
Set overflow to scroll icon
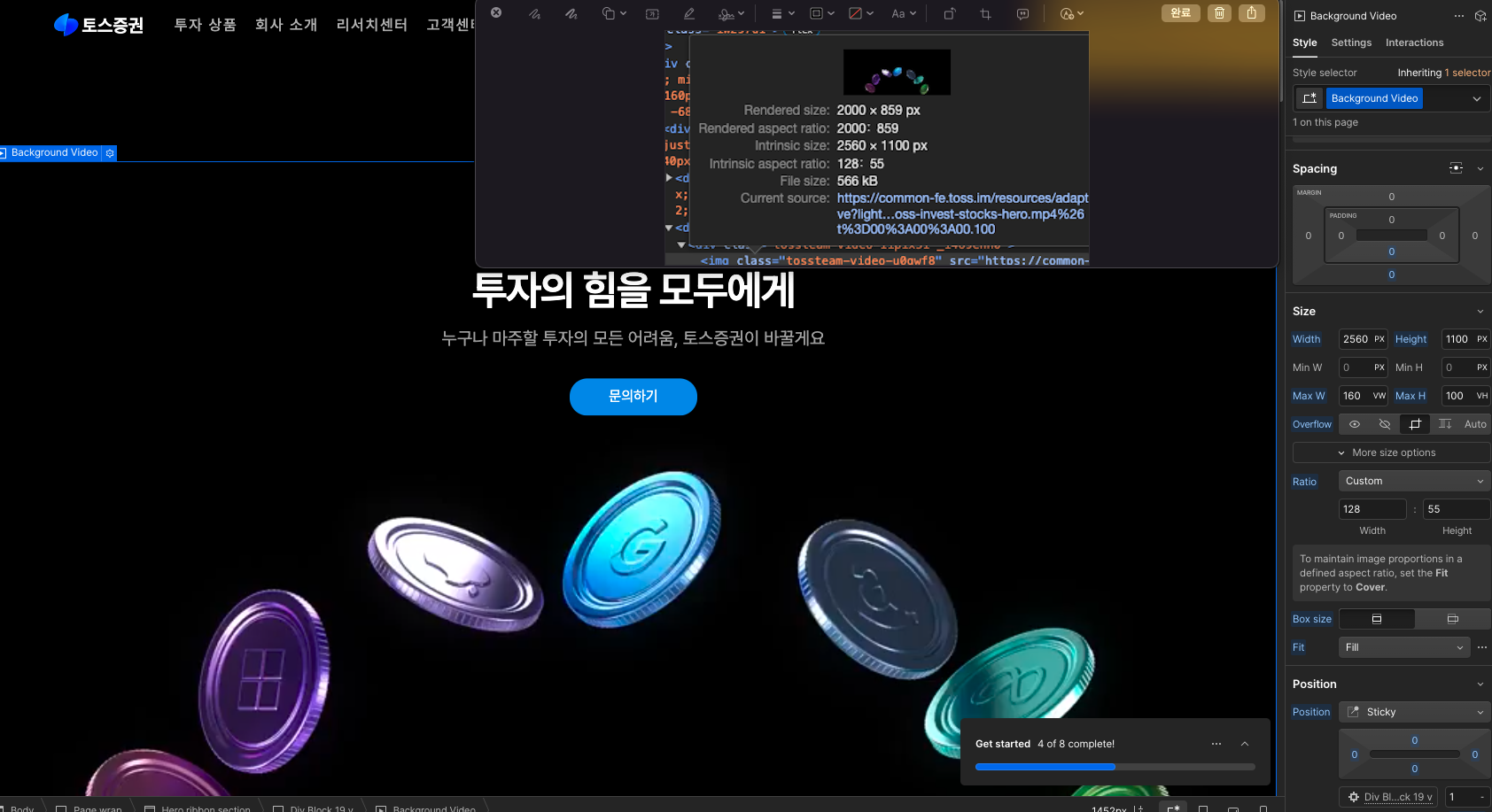click(x=1445, y=424)
